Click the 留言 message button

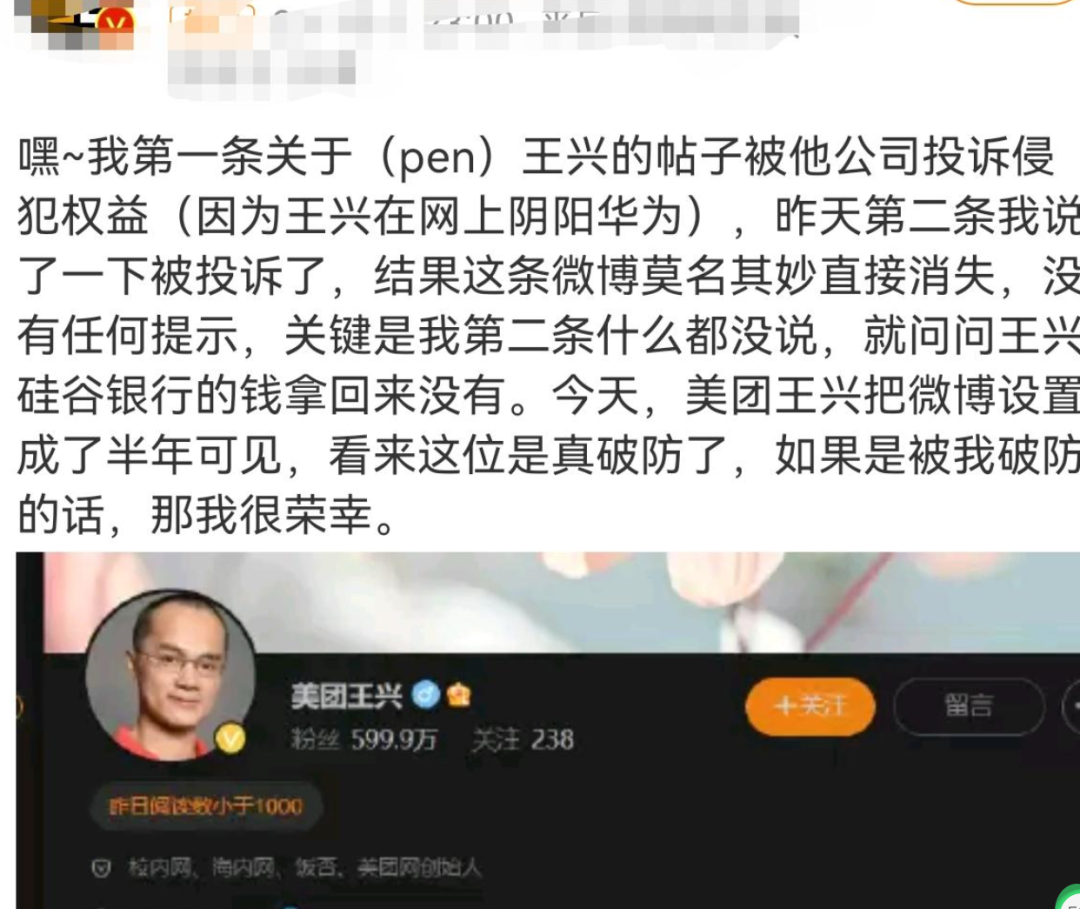click(968, 706)
